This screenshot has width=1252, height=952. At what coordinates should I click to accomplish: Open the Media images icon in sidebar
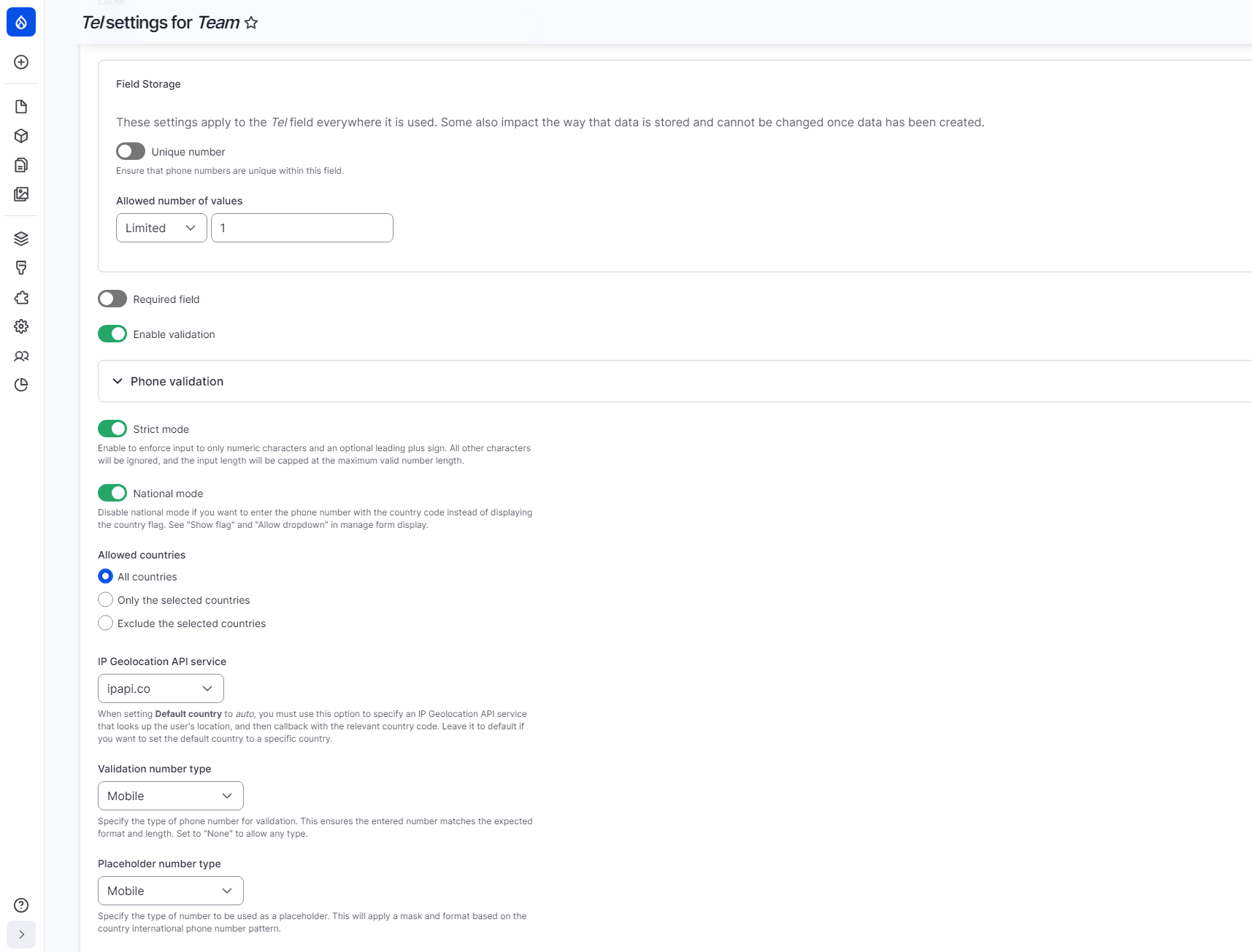click(21, 194)
